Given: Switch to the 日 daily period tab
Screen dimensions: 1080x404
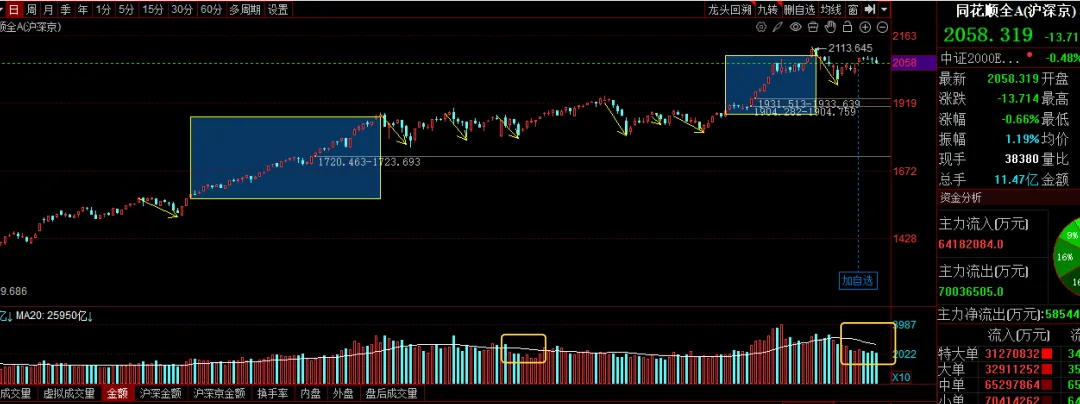Looking at the screenshot, I should [x=14, y=10].
